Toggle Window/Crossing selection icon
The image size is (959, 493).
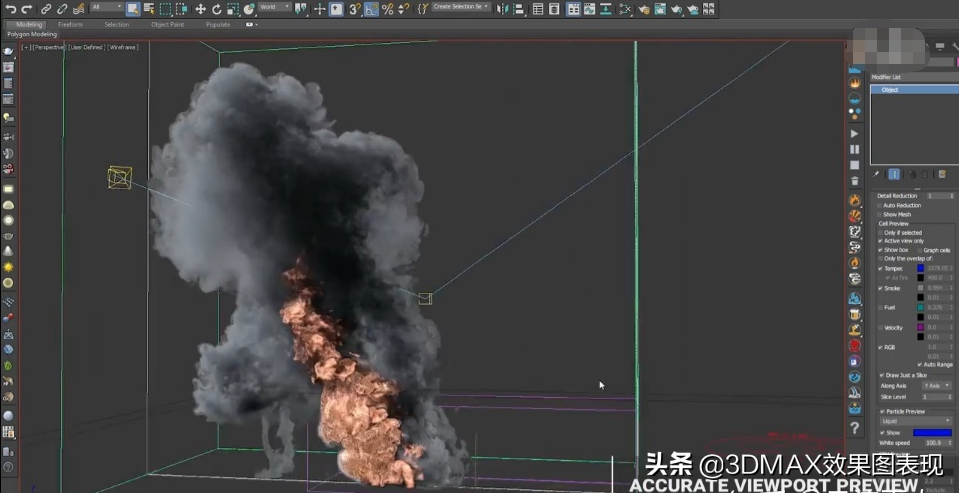pyautogui.click(x=182, y=9)
